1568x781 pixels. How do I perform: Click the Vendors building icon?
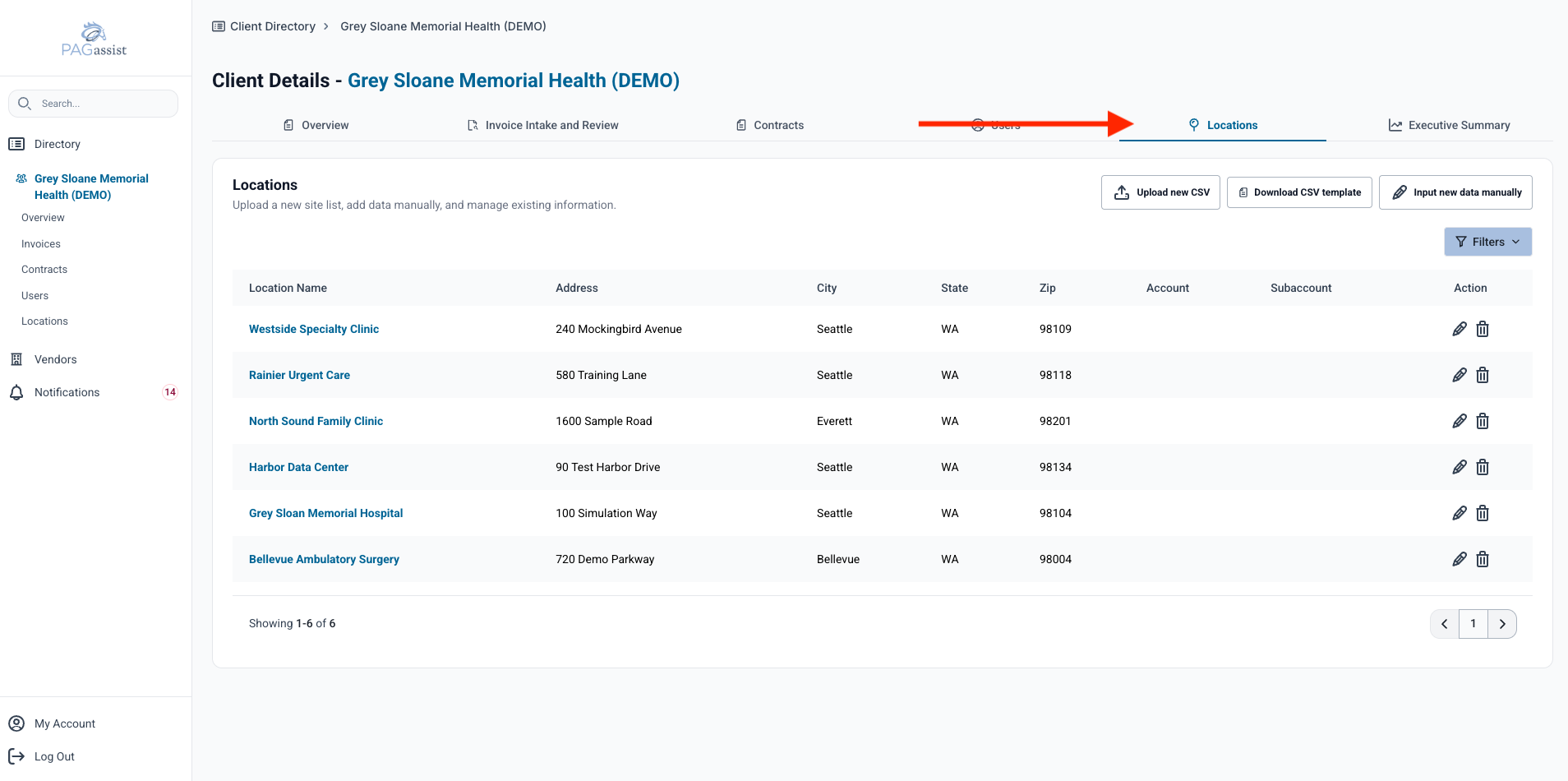16,359
